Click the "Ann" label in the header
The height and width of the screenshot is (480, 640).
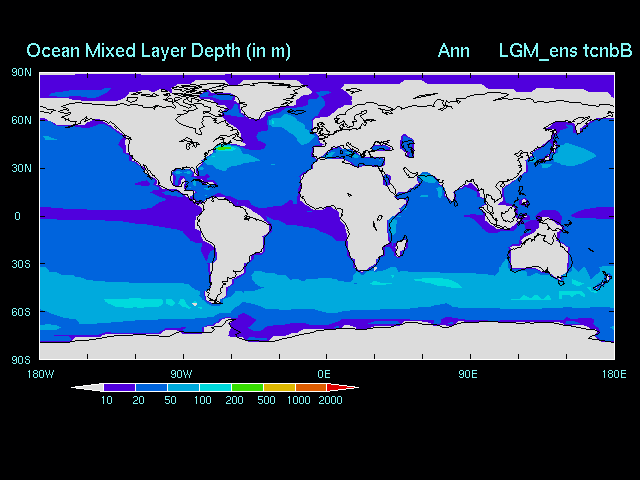(x=453, y=51)
